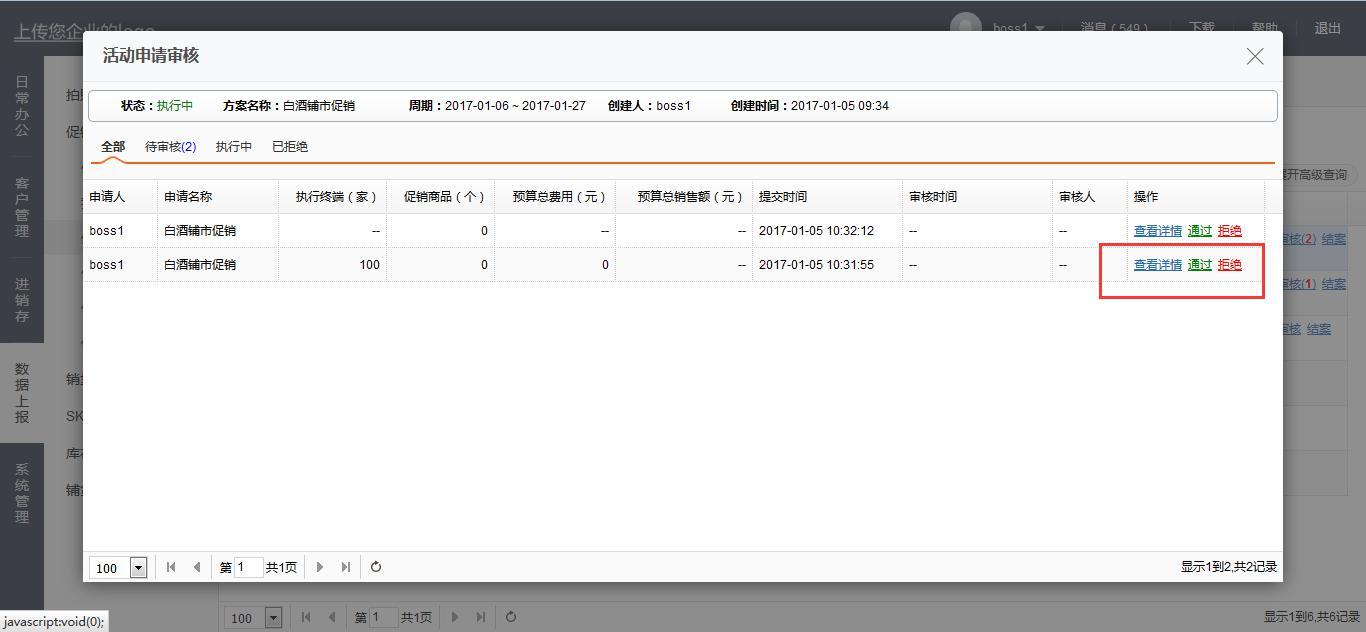Click 查看详情 for the first application

click(x=1157, y=231)
